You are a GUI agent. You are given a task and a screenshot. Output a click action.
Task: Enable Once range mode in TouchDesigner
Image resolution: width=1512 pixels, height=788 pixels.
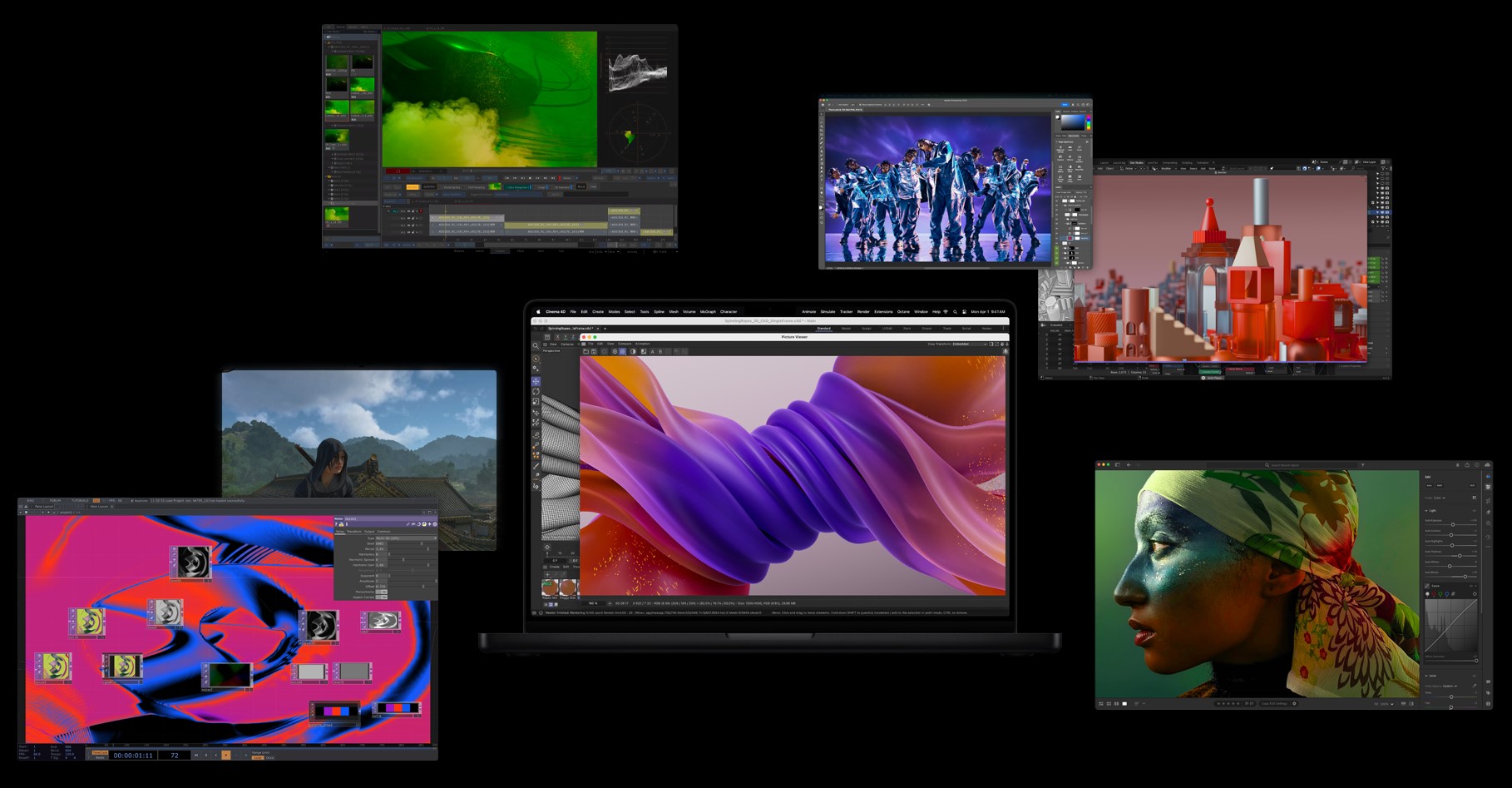(x=270, y=758)
